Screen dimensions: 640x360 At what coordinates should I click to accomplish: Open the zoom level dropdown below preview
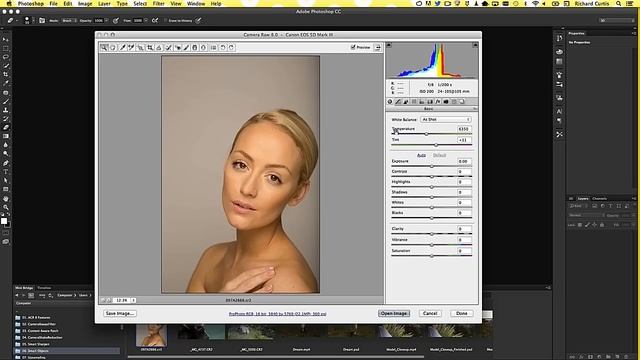(133, 300)
